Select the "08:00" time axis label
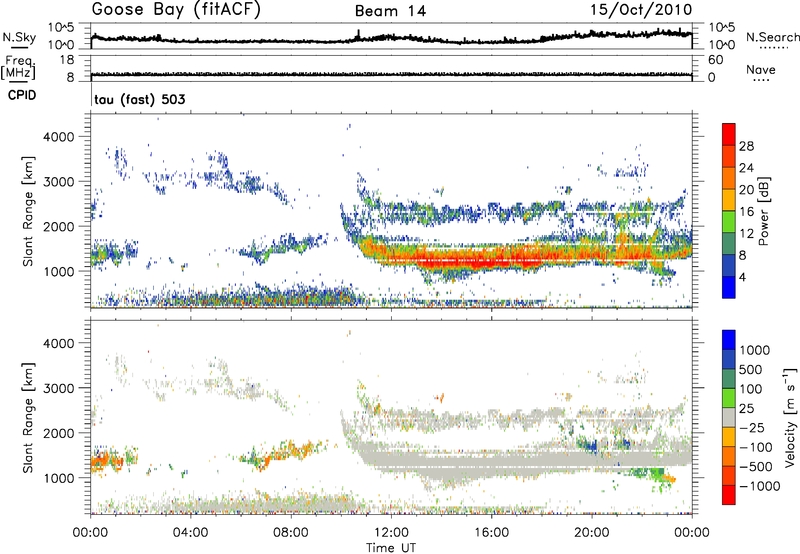Image resolution: width=800 pixels, height=554 pixels. (291, 533)
